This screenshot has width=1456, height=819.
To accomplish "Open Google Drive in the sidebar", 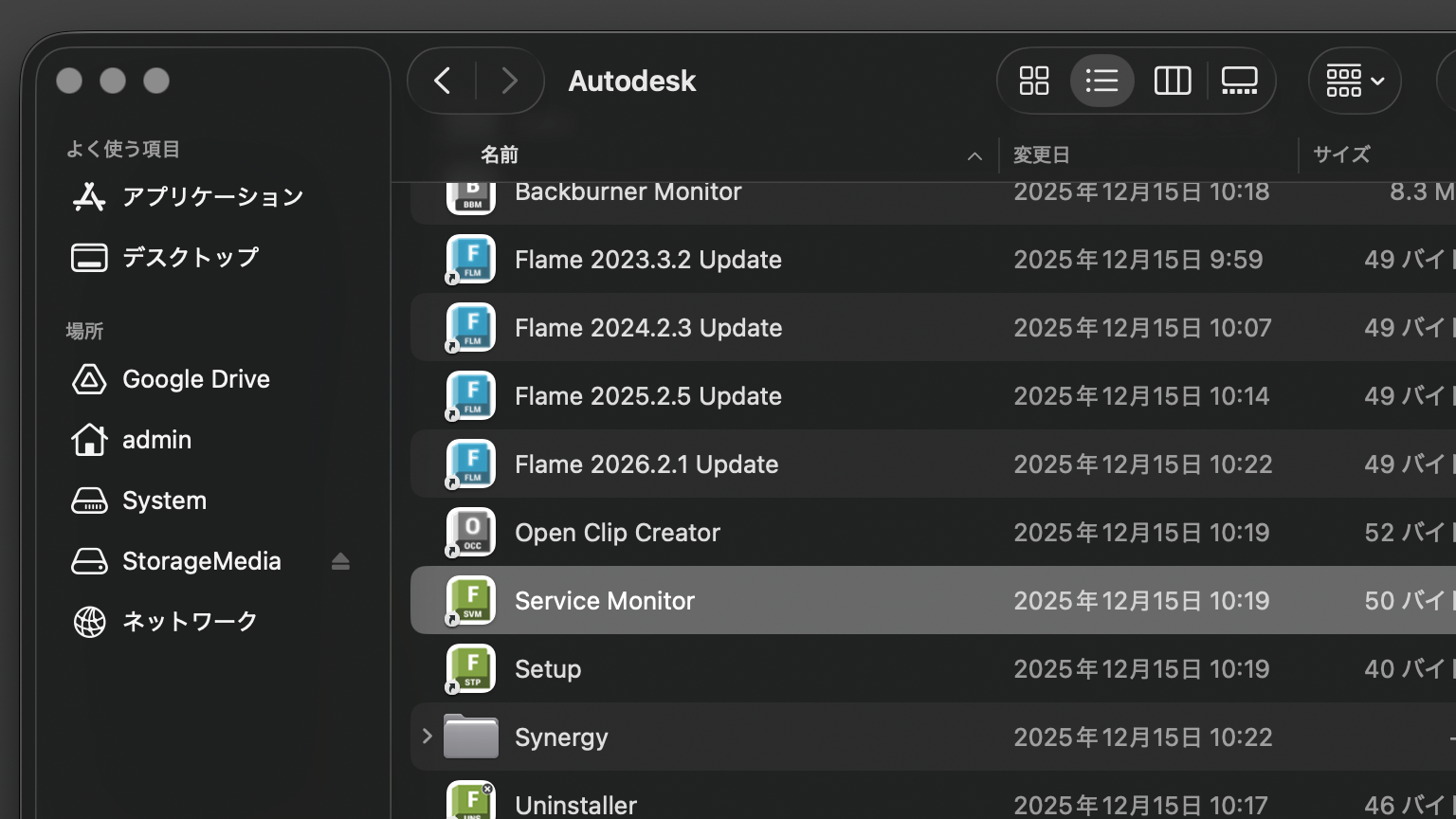I will coord(195,379).
